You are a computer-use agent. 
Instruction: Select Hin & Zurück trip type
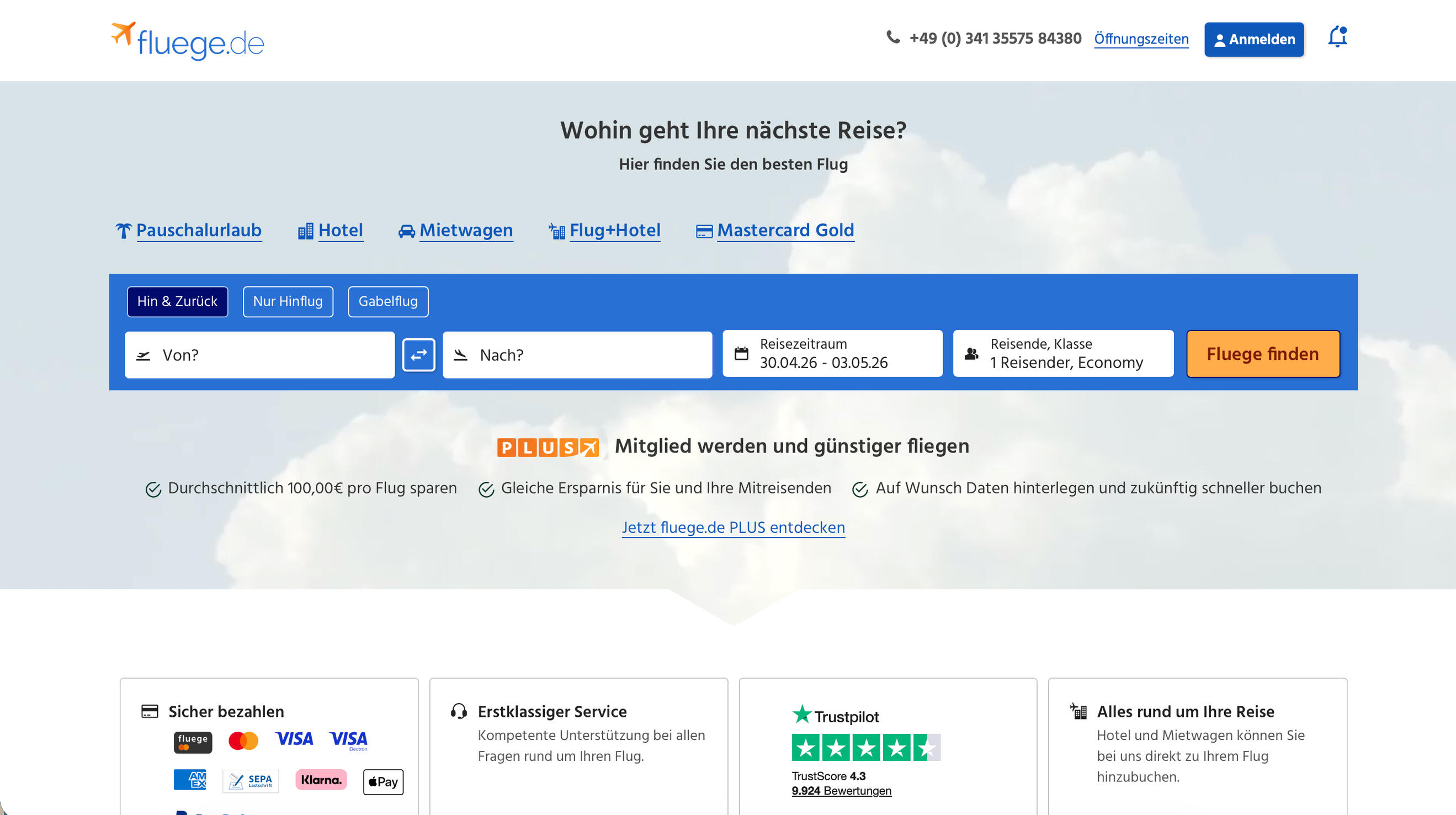point(178,301)
